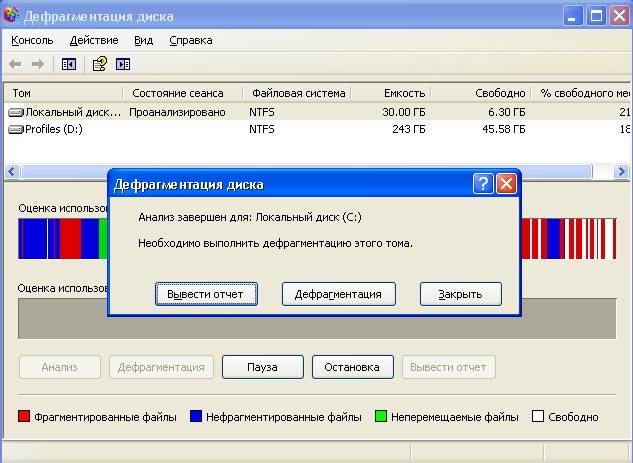Click the Forward arrow in the toolbar

point(38,64)
